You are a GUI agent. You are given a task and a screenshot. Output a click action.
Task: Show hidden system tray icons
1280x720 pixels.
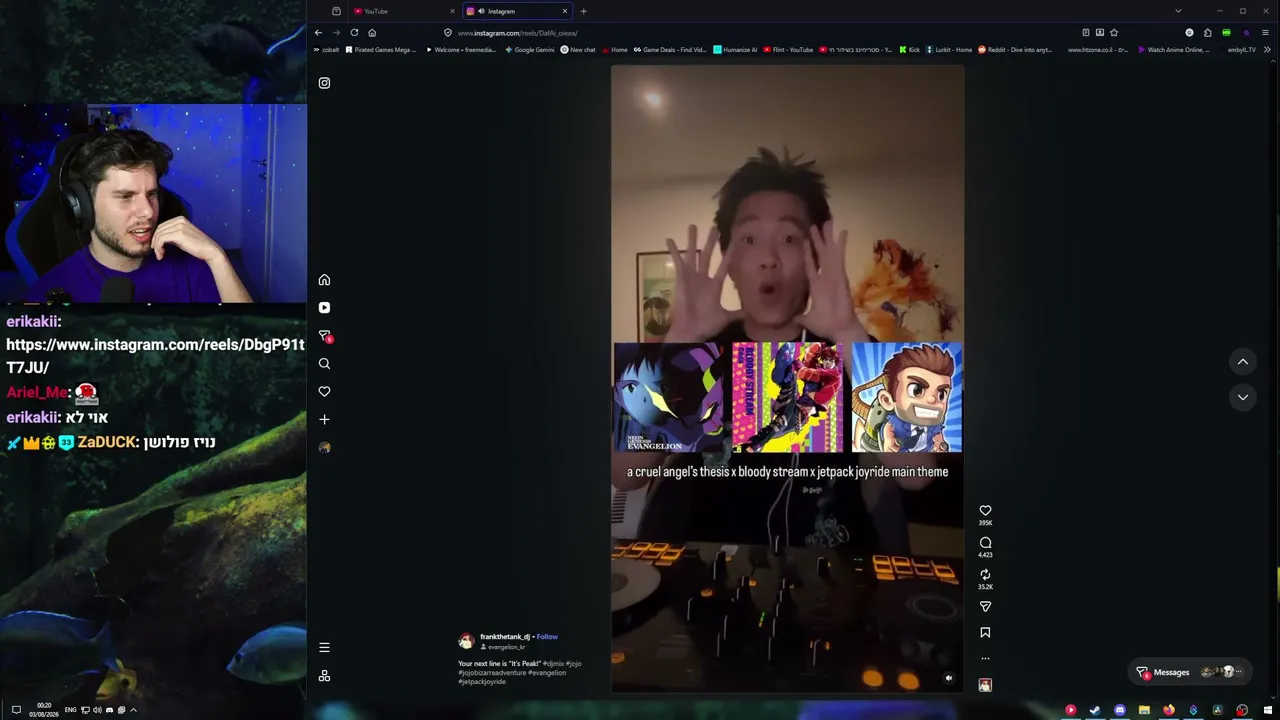pyautogui.click(x=133, y=710)
